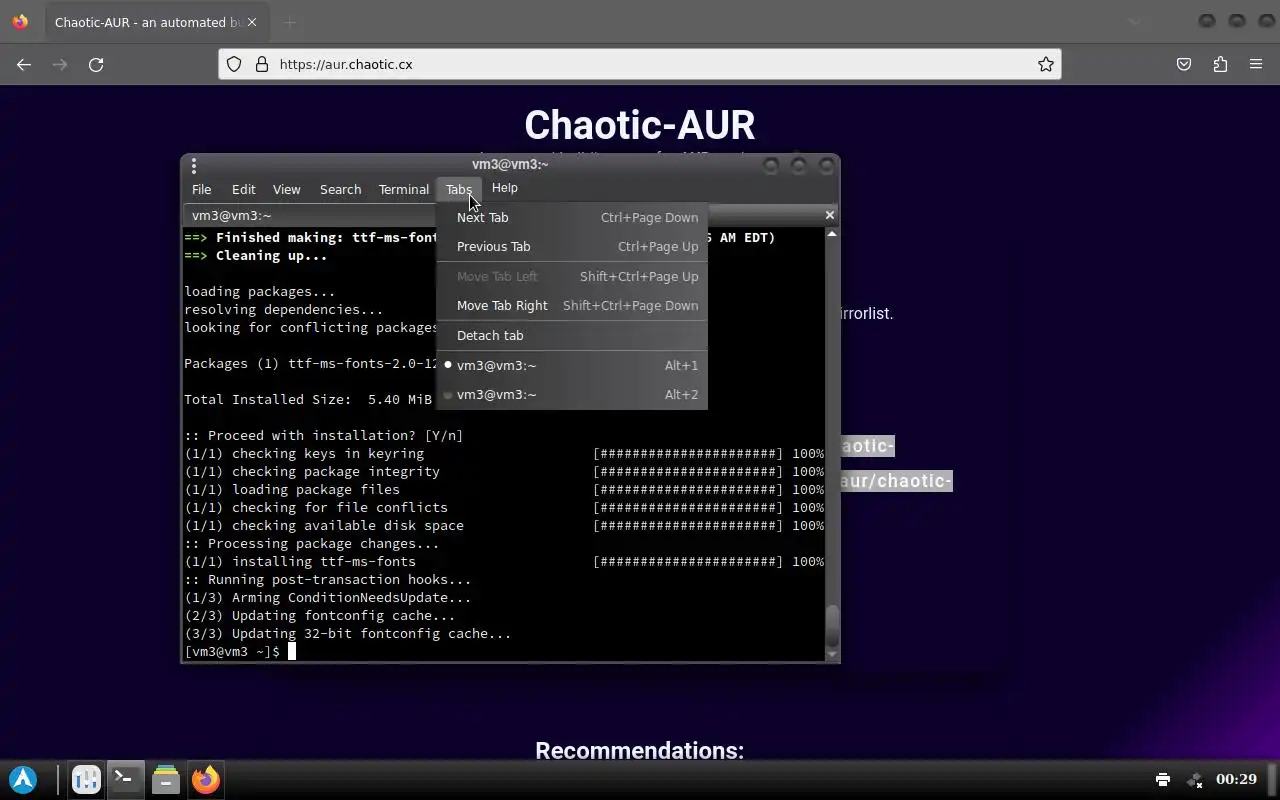Close the vm3@vm3:~ terminal tab with its X
The width and height of the screenshot is (1280, 800).
(x=829, y=215)
